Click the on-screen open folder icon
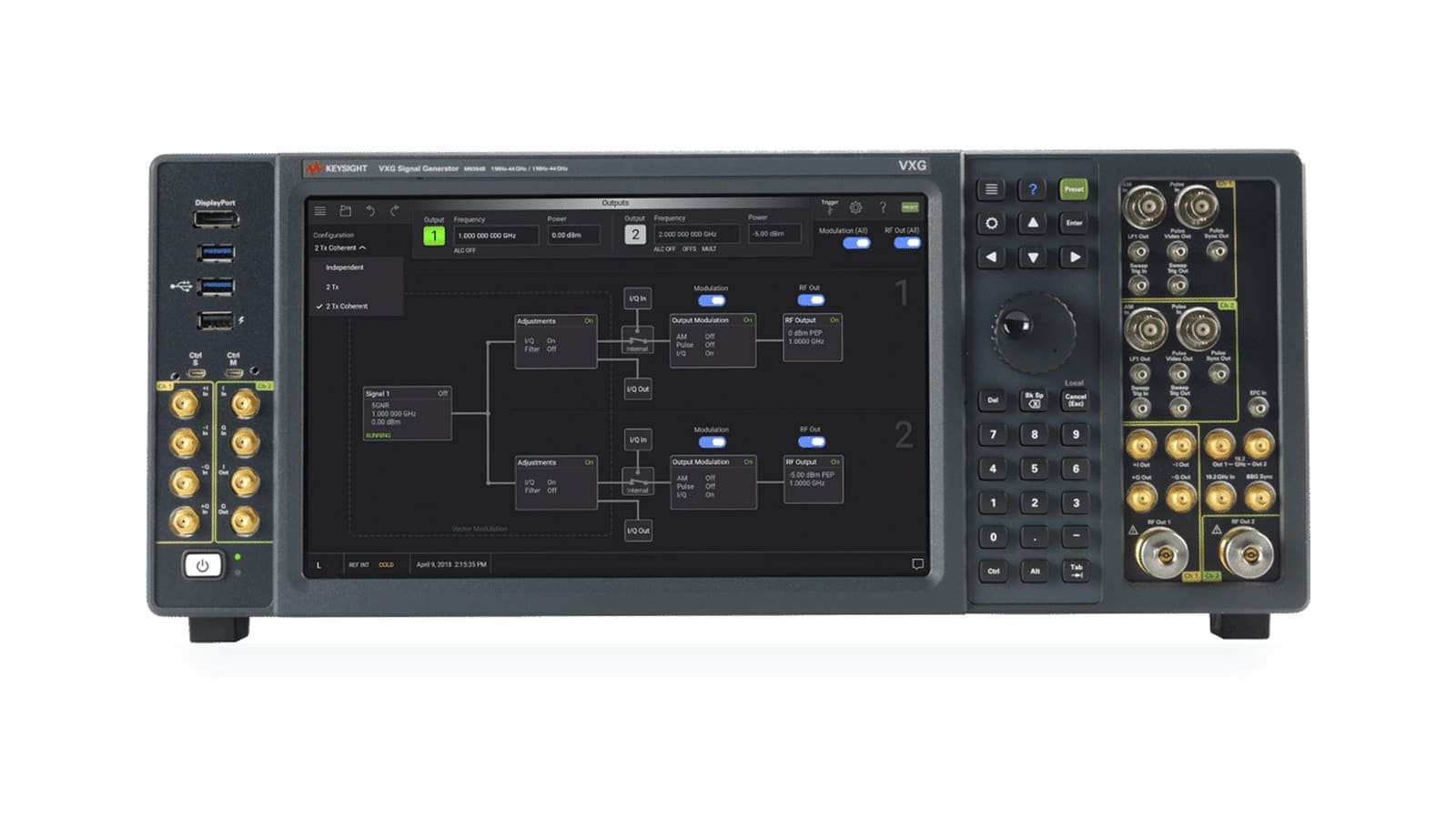Viewport: 1456px width, 819px height. click(345, 211)
